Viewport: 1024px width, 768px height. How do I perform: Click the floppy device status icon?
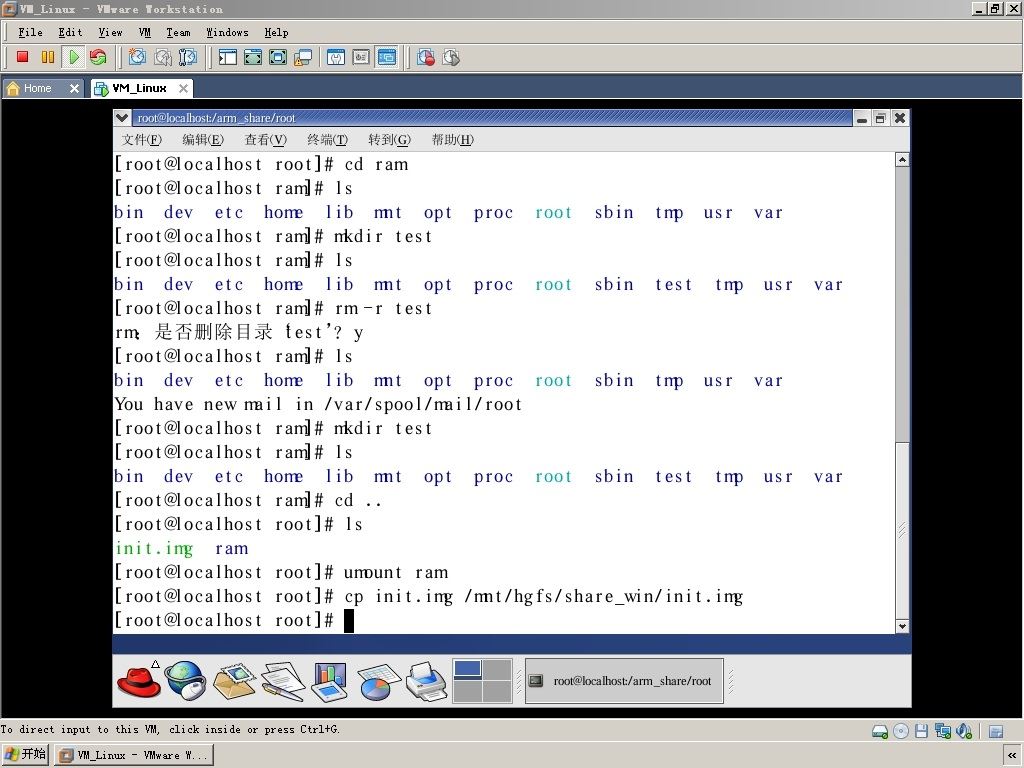(x=921, y=731)
